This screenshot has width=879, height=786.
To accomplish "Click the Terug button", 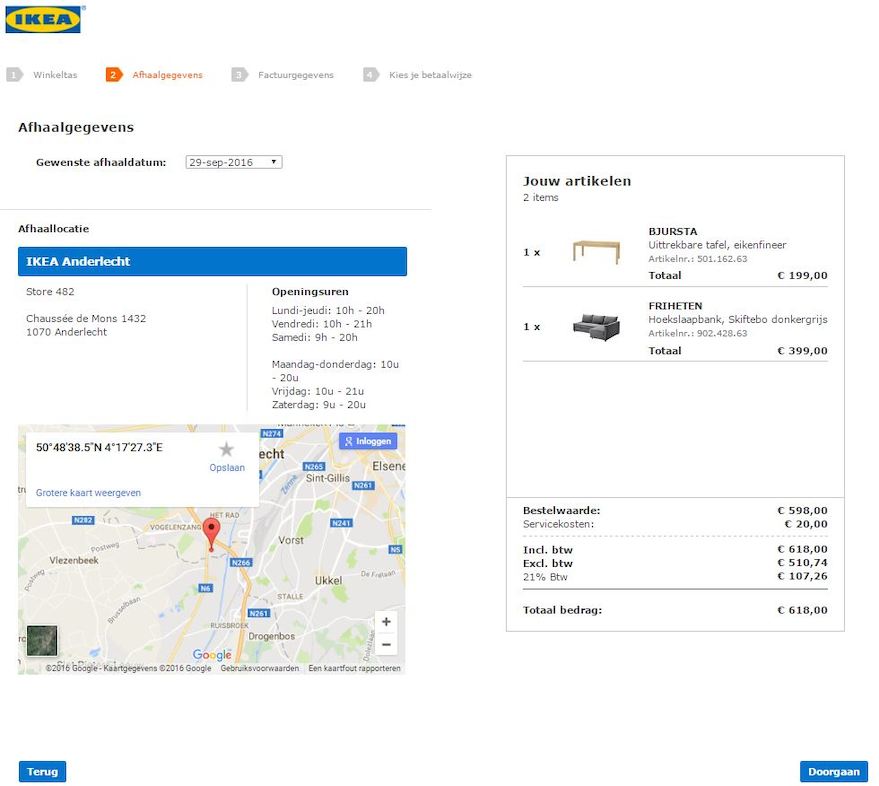I will pos(43,771).
